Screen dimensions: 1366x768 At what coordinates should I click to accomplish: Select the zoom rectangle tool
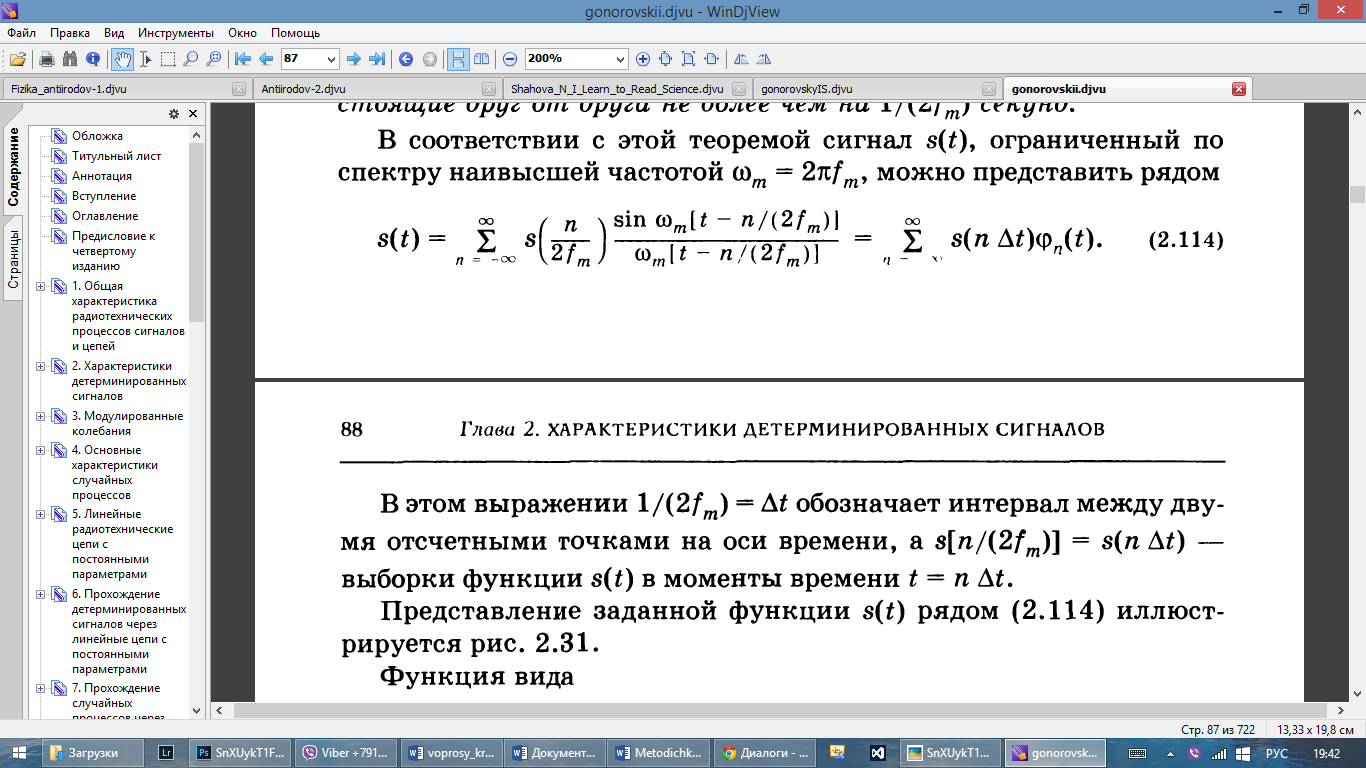click(x=213, y=59)
